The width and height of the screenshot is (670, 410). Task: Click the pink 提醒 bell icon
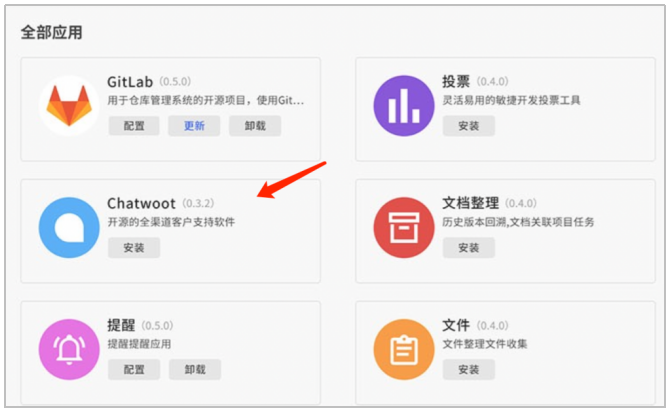click(x=69, y=349)
